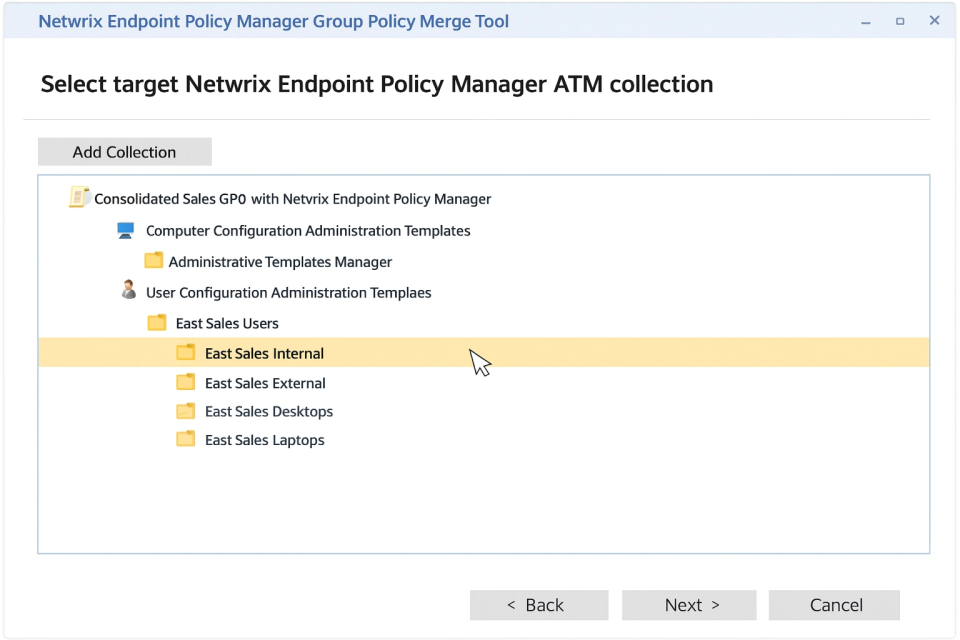Image resolution: width=960 pixels, height=640 pixels.
Task: Select the East Sales External collection
Action: pyautogui.click(x=264, y=382)
